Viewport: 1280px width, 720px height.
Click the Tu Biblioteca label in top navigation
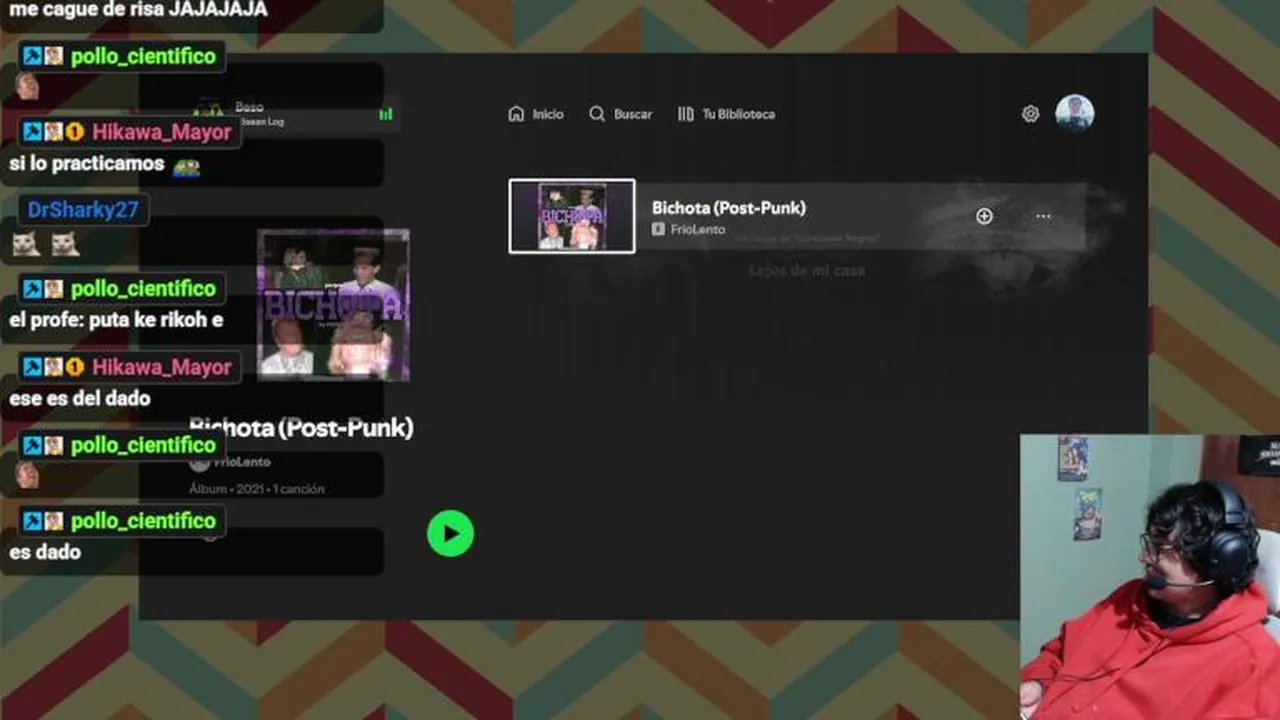tap(738, 114)
